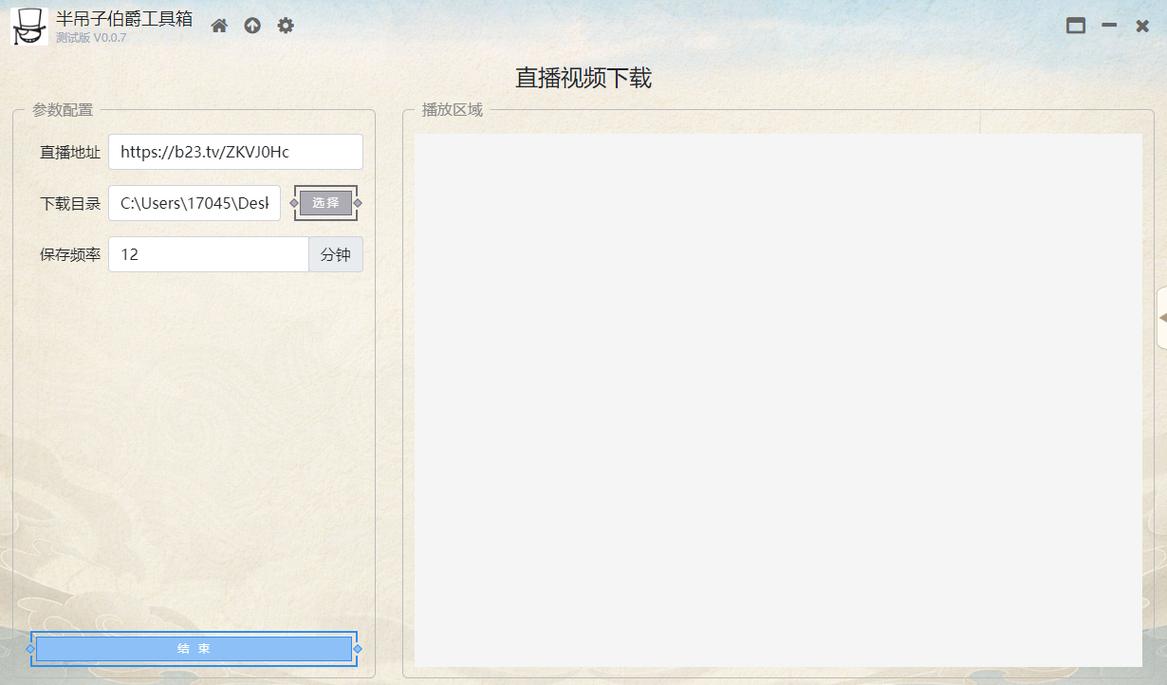Click the saved path C:\Users\17045\Desk text
The width and height of the screenshot is (1167, 685).
[194, 203]
